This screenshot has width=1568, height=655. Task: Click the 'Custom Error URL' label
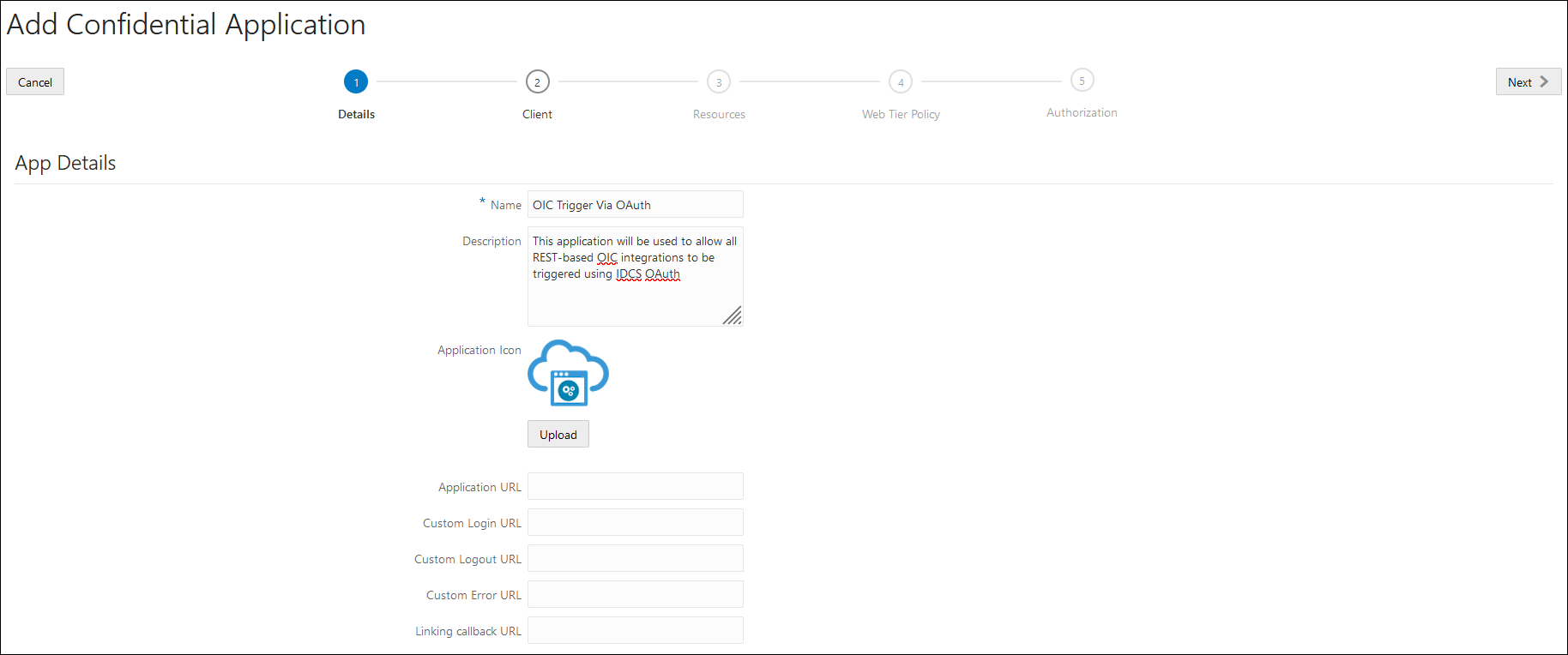pos(473,595)
